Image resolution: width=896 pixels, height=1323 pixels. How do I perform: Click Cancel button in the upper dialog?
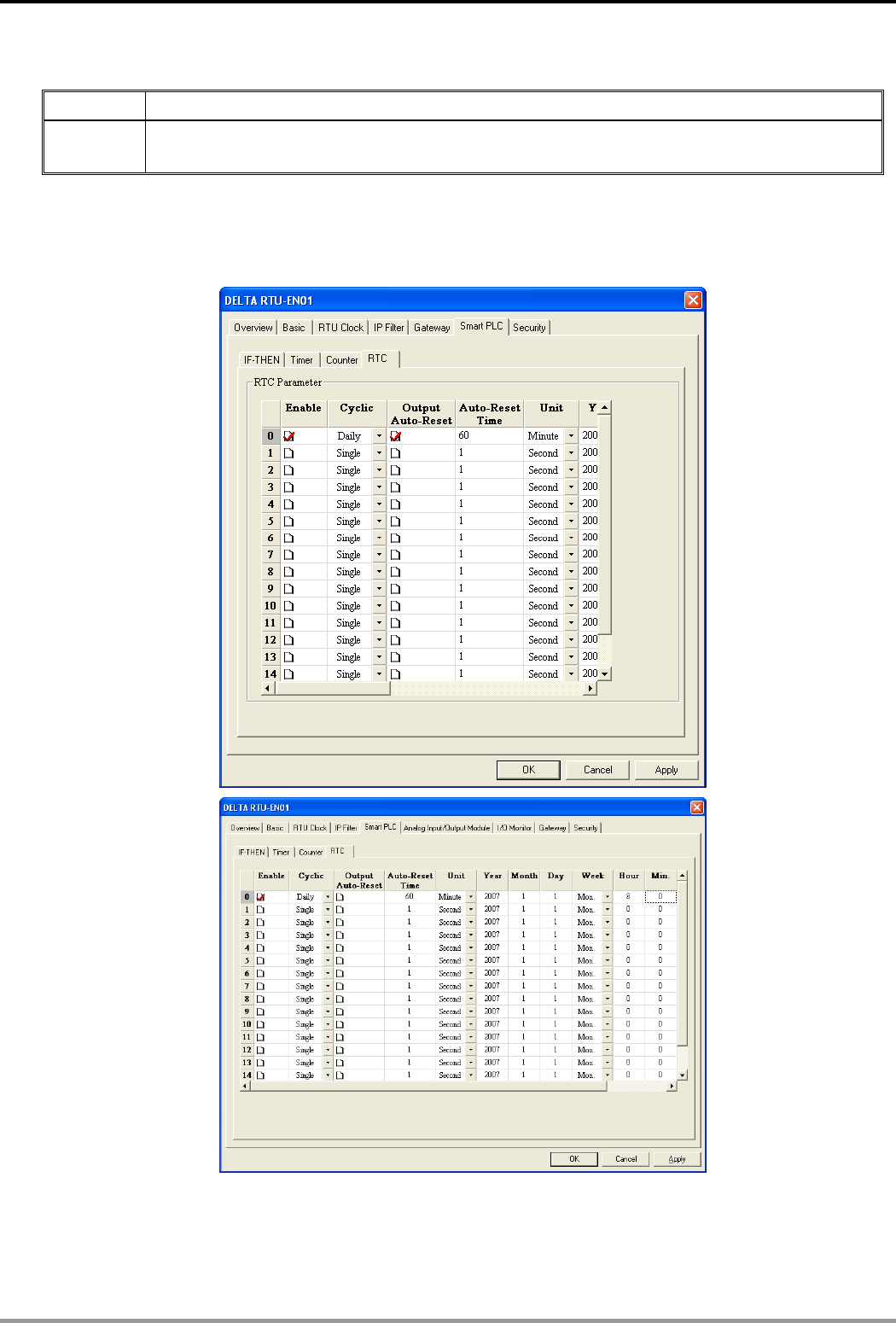[x=597, y=770]
